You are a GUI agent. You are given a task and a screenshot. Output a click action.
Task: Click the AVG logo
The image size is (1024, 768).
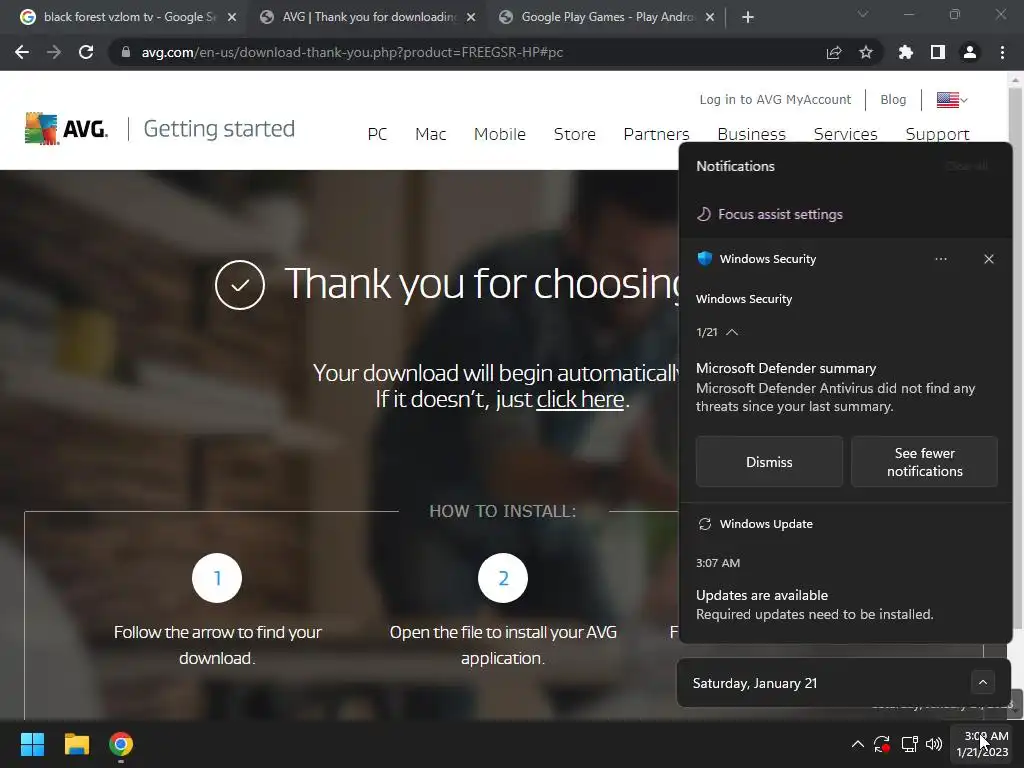(x=66, y=128)
